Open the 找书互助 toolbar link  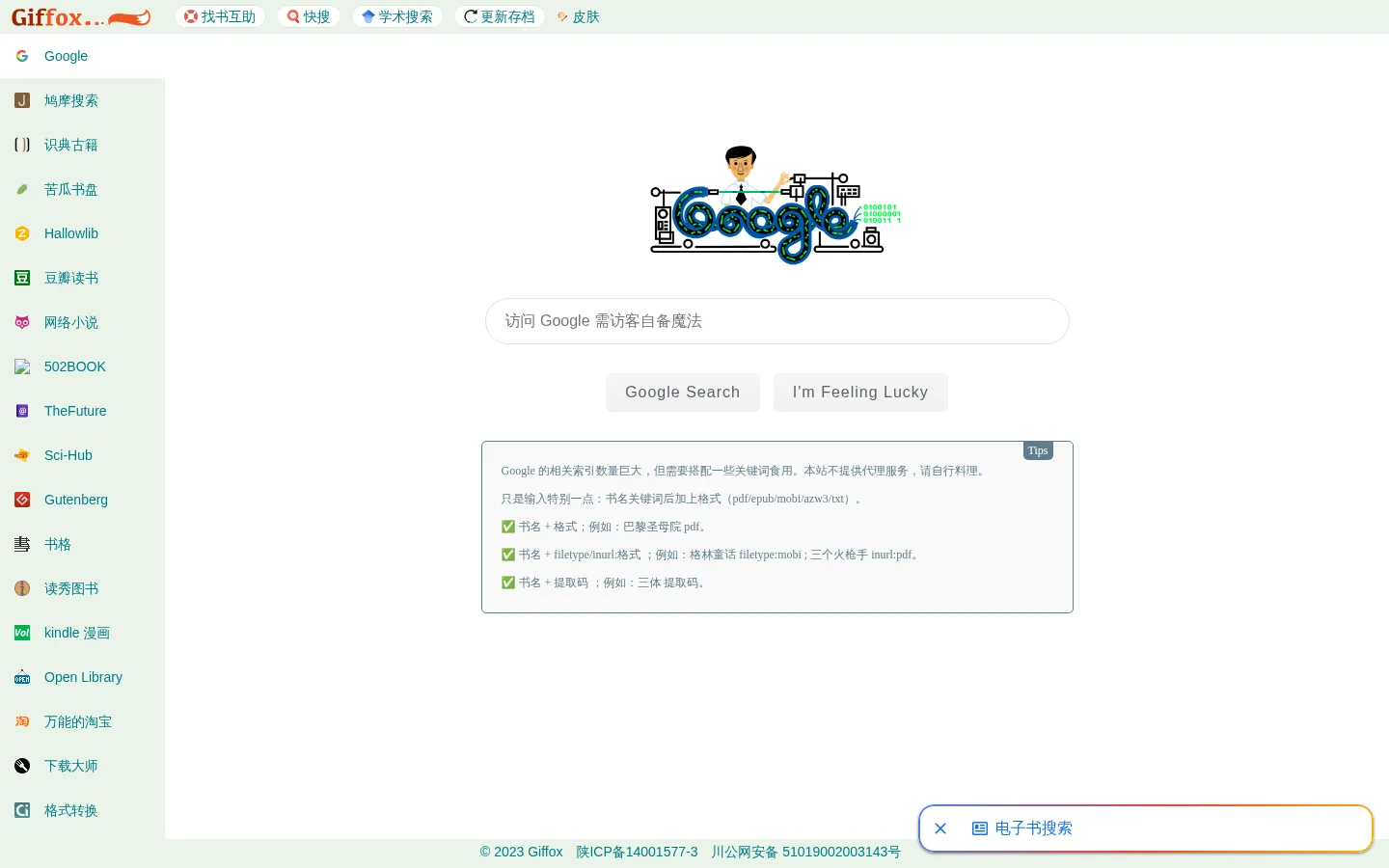[x=220, y=16]
